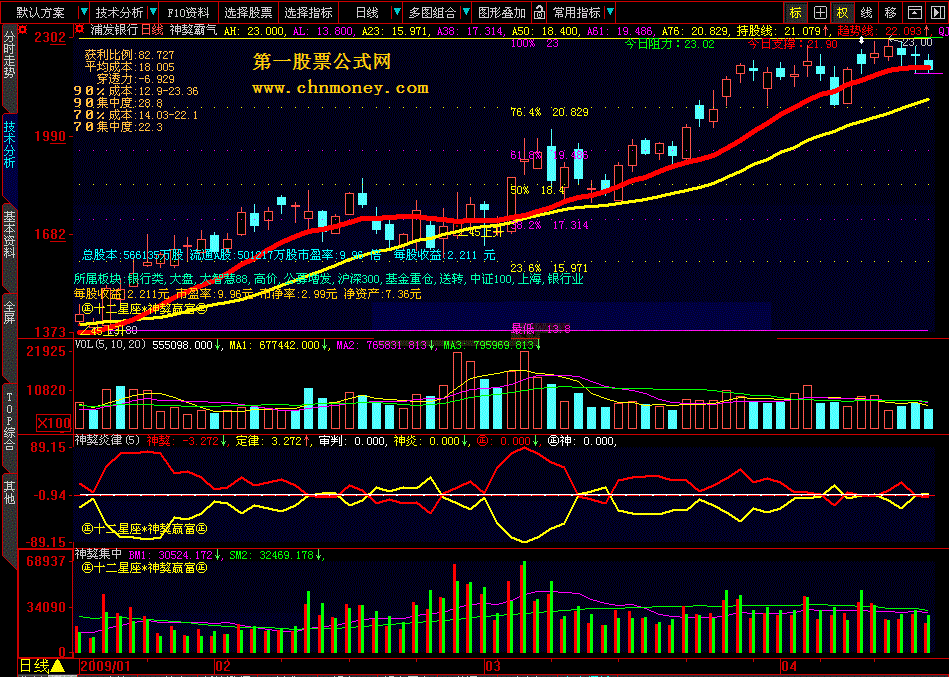949x677 pixels.
Task: Click the 浦发银行 stock name
Action: [114, 29]
